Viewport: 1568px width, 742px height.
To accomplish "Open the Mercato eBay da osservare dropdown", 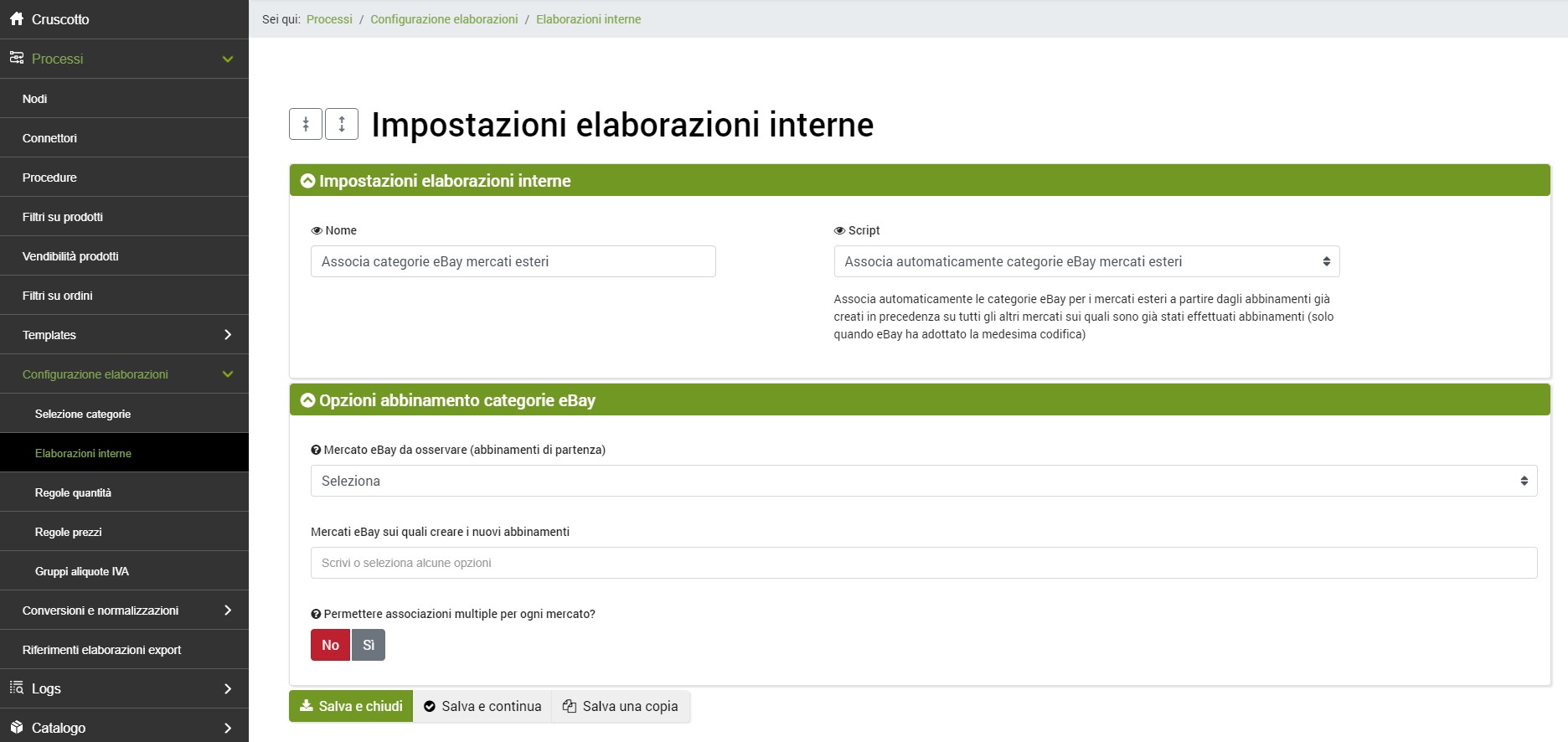I will coord(923,481).
